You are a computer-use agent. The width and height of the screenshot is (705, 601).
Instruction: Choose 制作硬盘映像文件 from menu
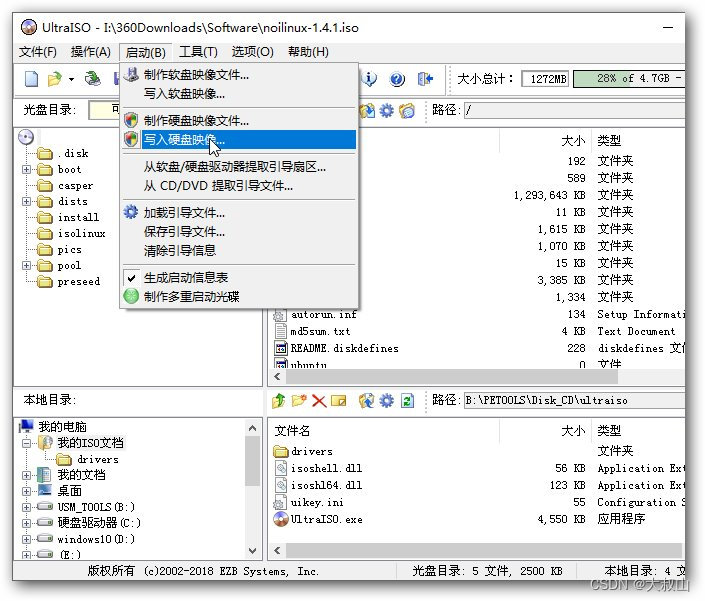coord(239,120)
